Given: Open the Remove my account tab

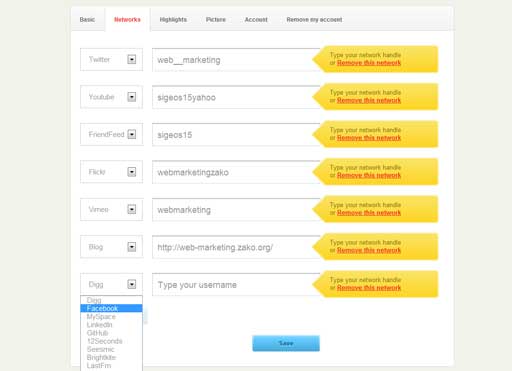Looking at the screenshot, I should click(314, 20).
